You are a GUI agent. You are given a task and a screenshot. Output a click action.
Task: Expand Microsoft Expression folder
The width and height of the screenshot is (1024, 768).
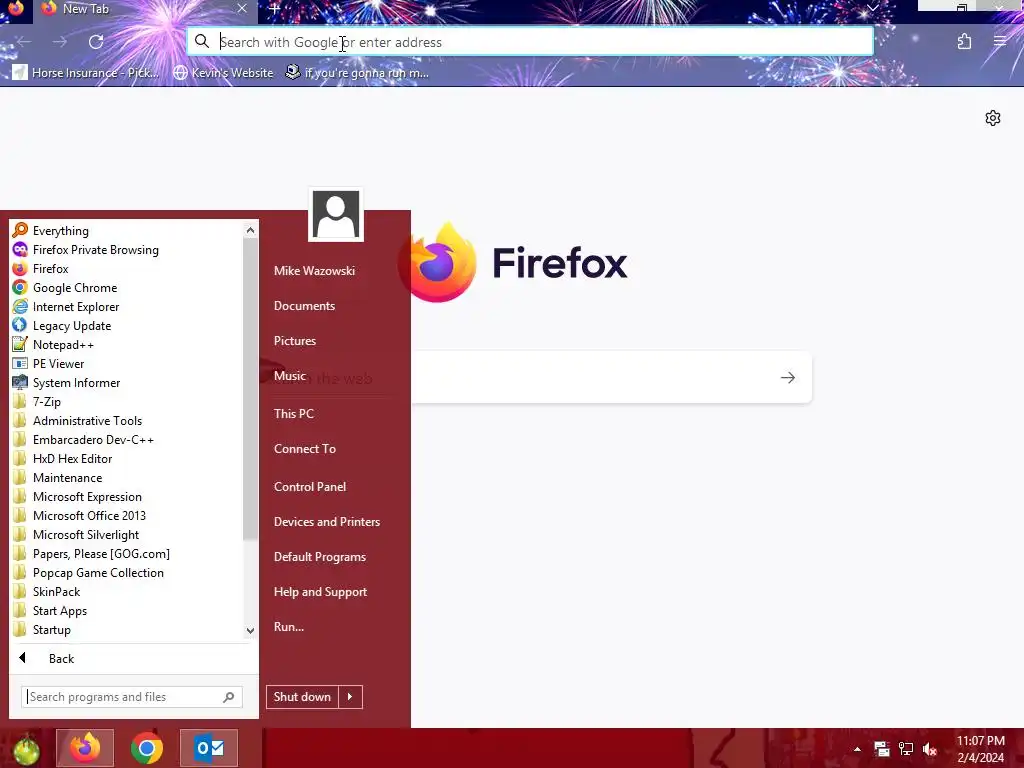(87, 496)
